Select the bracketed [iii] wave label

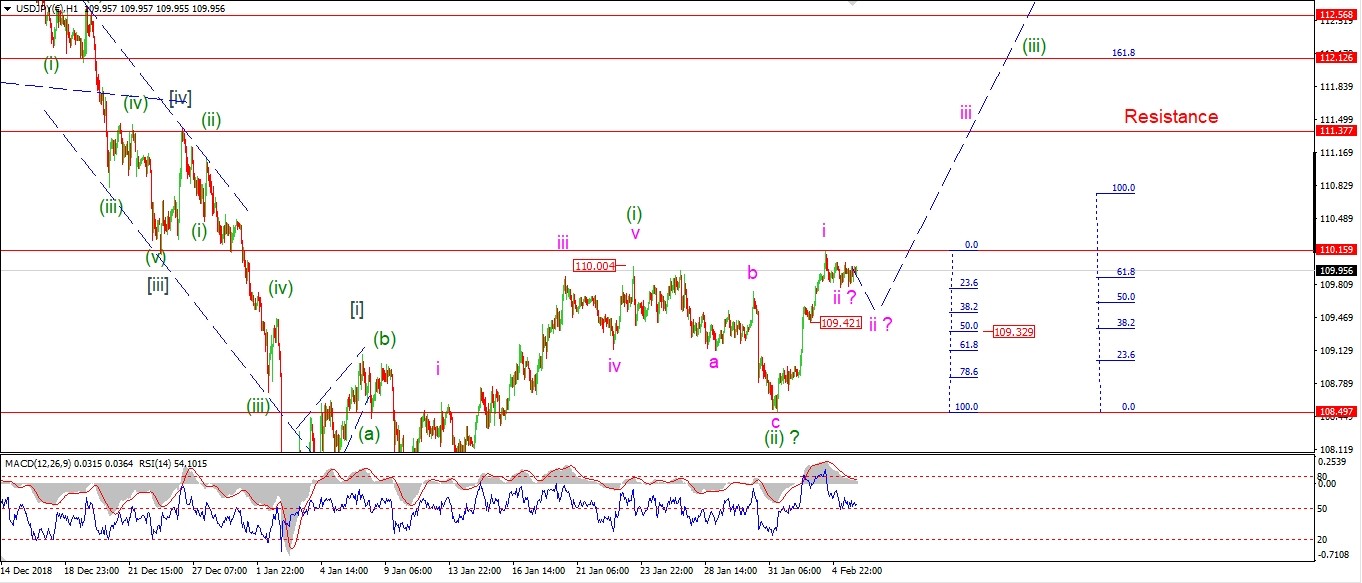pos(157,285)
